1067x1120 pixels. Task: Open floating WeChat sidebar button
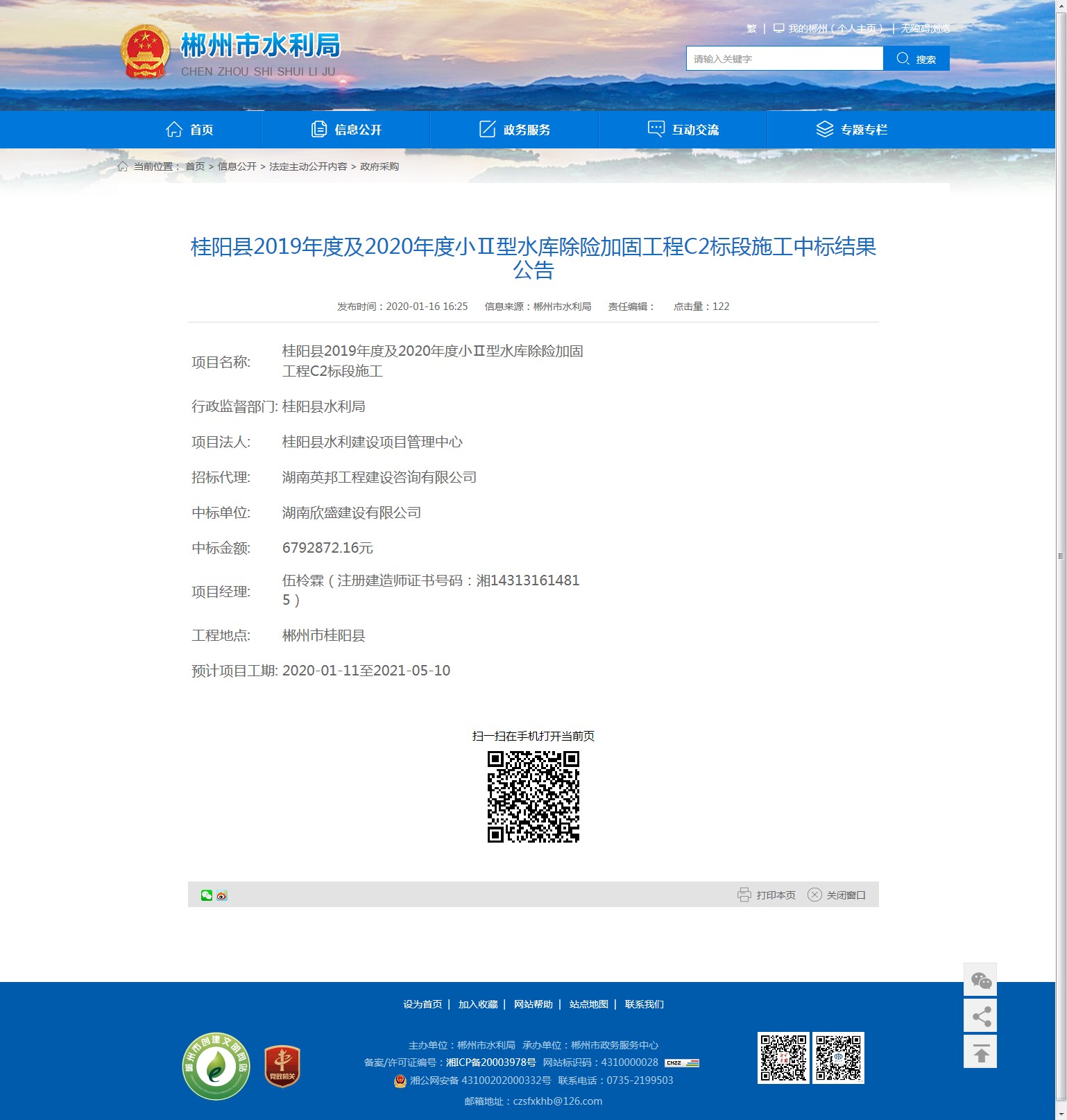pos(980,980)
